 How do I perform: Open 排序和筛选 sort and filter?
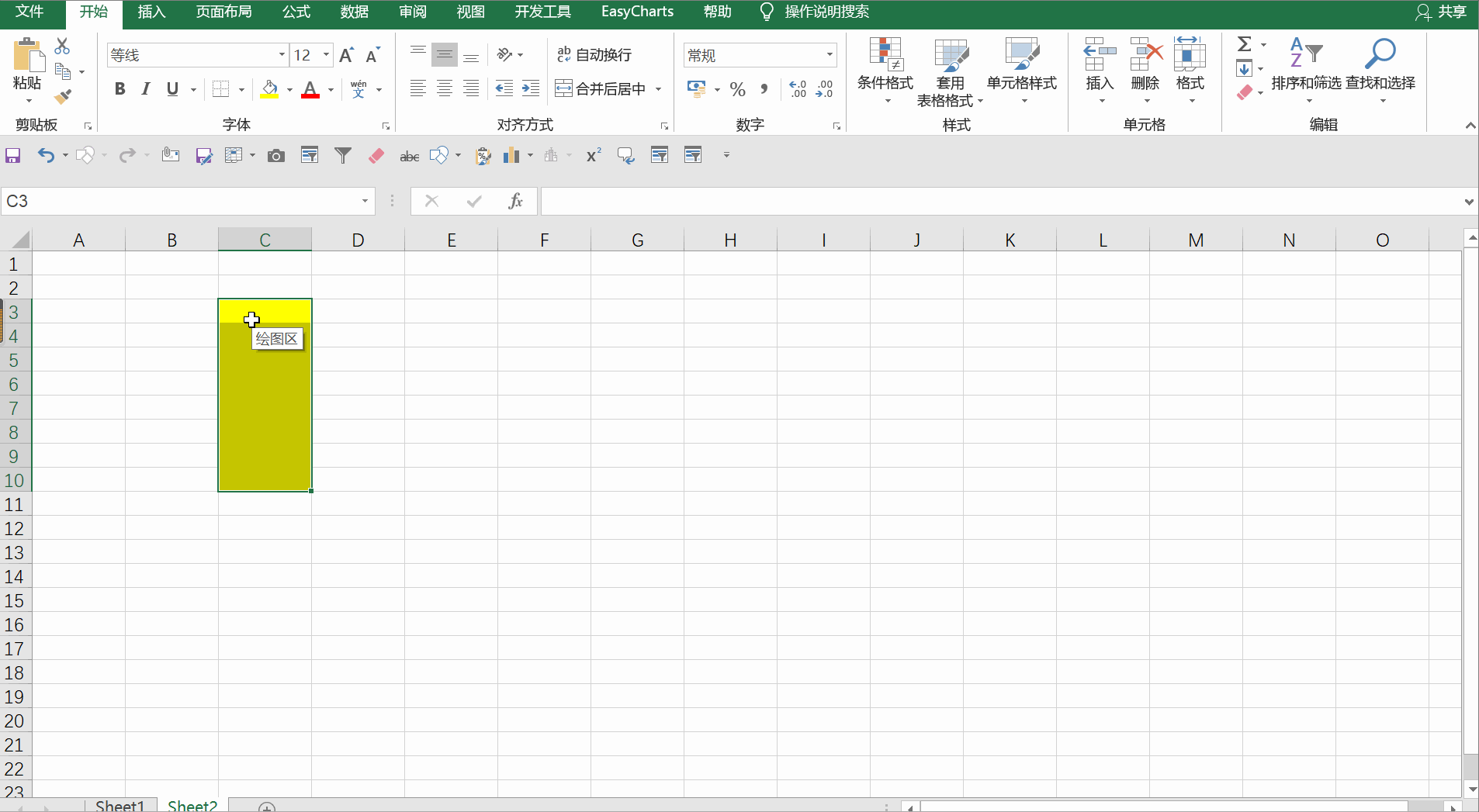click(1307, 71)
